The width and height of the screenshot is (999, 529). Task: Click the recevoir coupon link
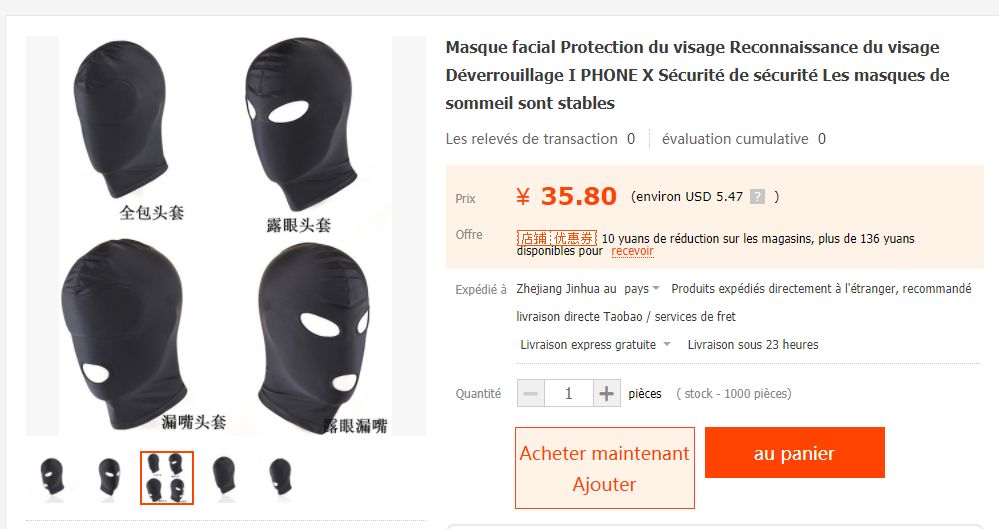pos(632,251)
